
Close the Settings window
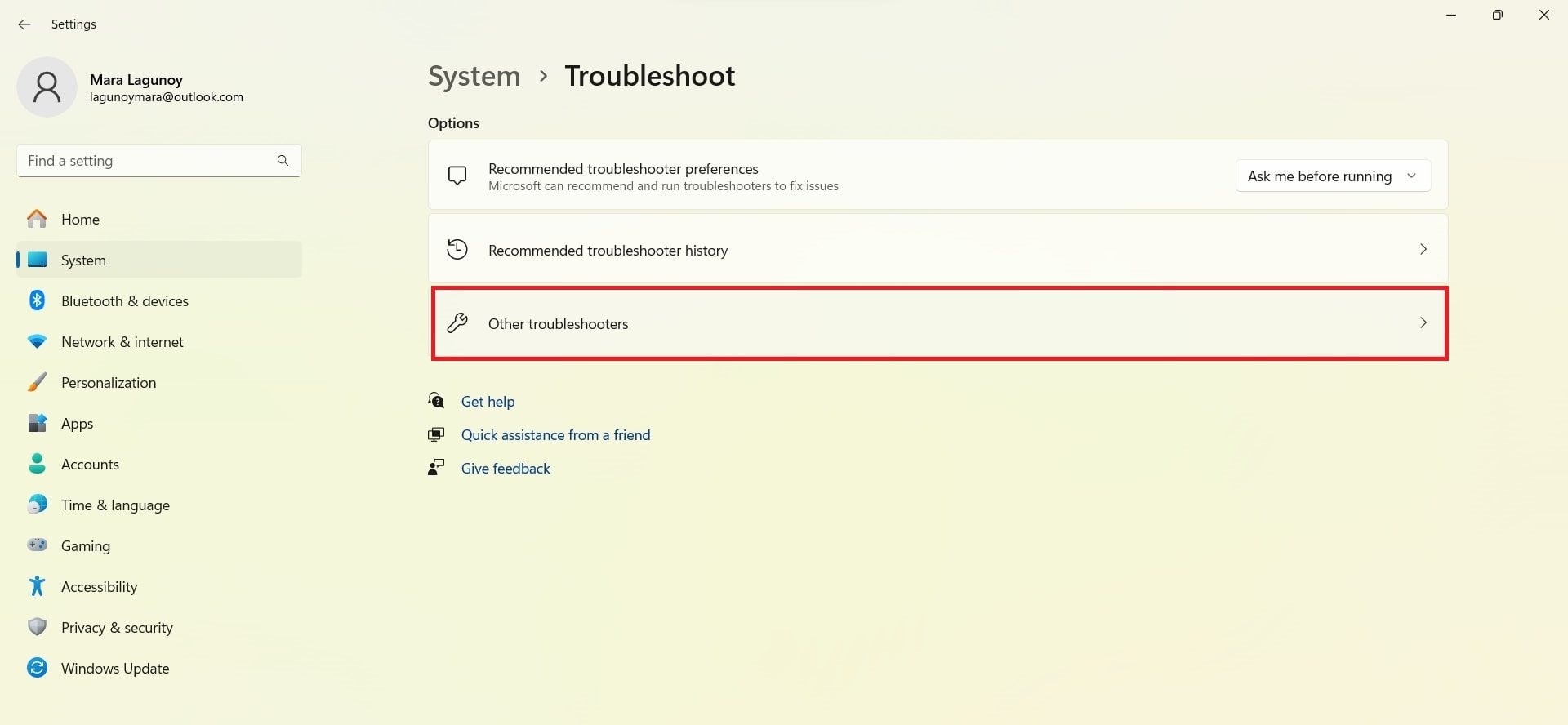[1543, 15]
